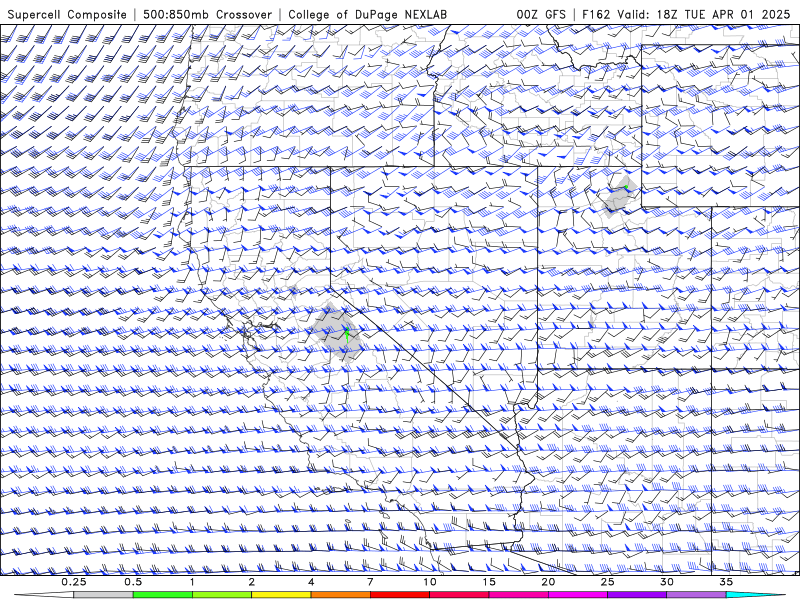Click the "College of DuPage NEXLAB" label
The height and width of the screenshot is (600, 800).
click(367, 14)
